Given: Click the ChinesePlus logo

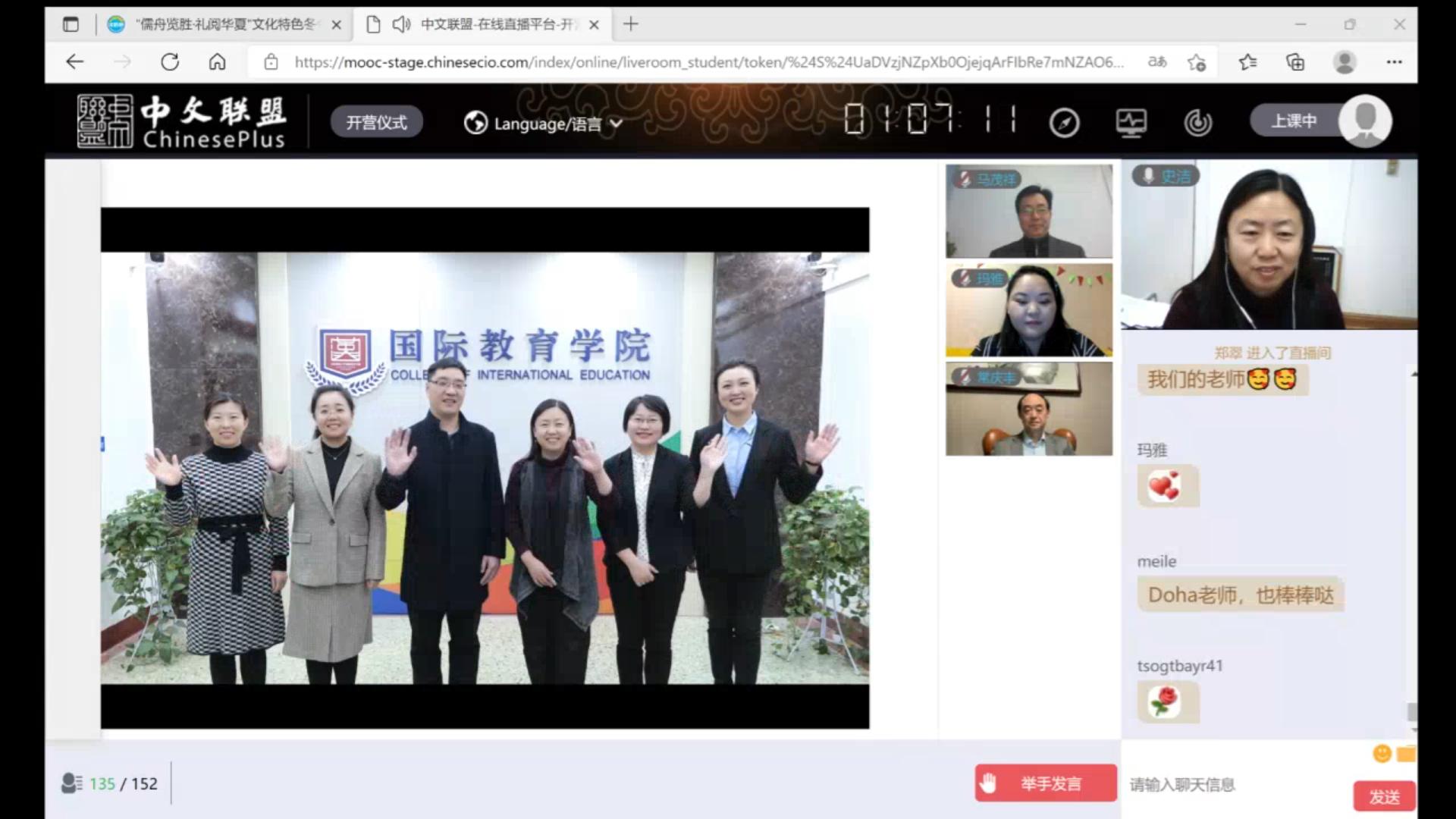Looking at the screenshot, I should (181, 121).
